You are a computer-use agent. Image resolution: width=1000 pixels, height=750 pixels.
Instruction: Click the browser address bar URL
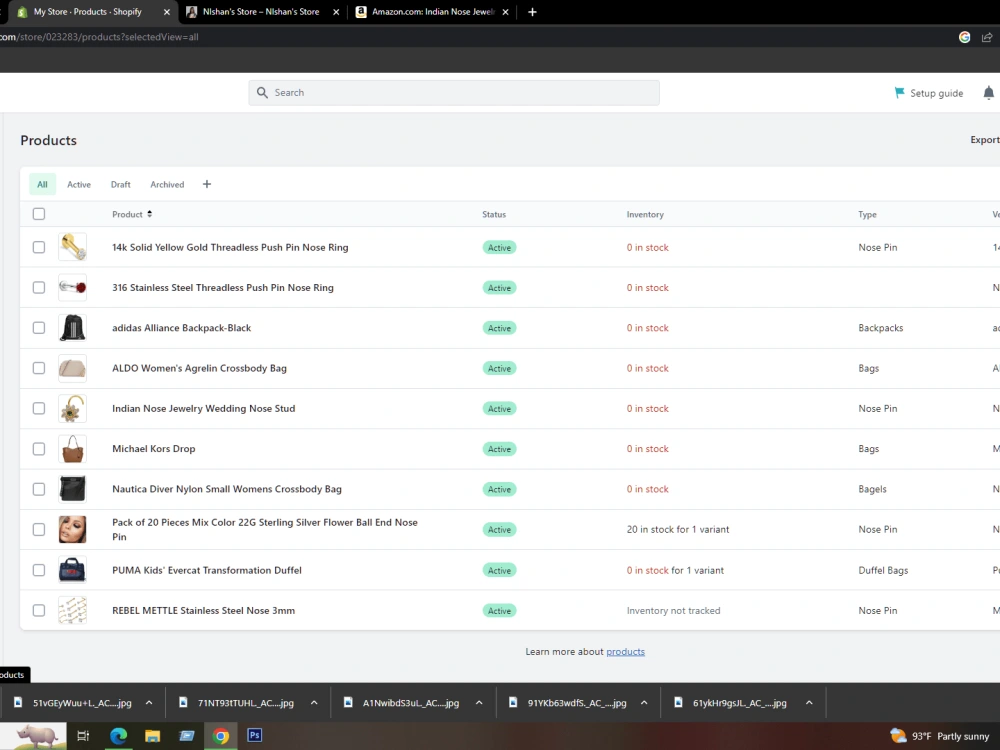pos(99,37)
